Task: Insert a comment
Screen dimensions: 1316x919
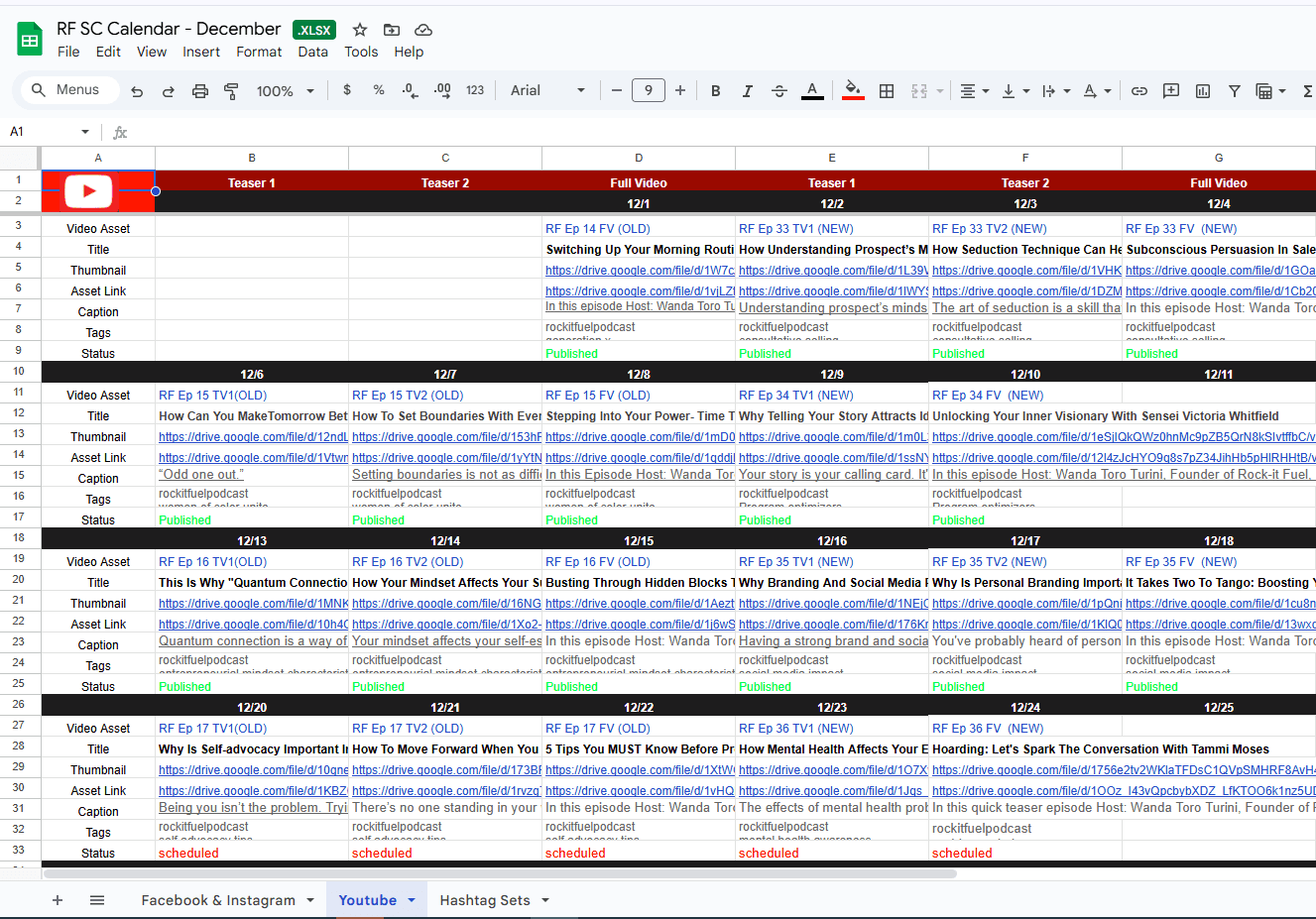Action: click(1171, 90)
